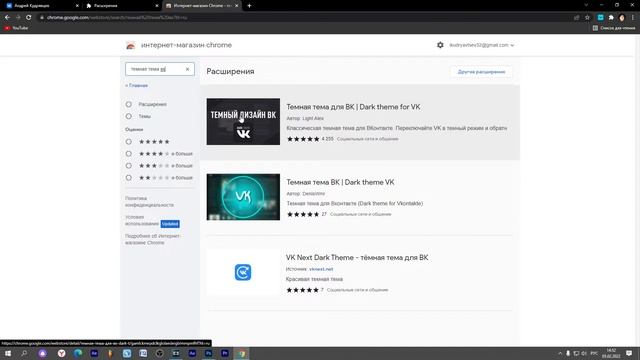The width and height of the screenshot is (640, 360).
Task: Close the first VK browser tab
Action: pyautogui.click(x=77, y=6)
